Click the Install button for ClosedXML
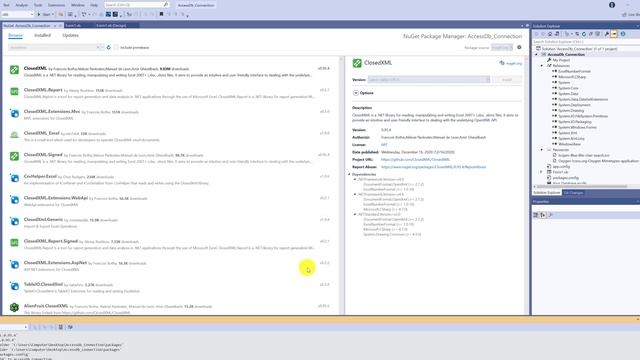The width and height of the screenshot is (640, 360). [507, 80]
